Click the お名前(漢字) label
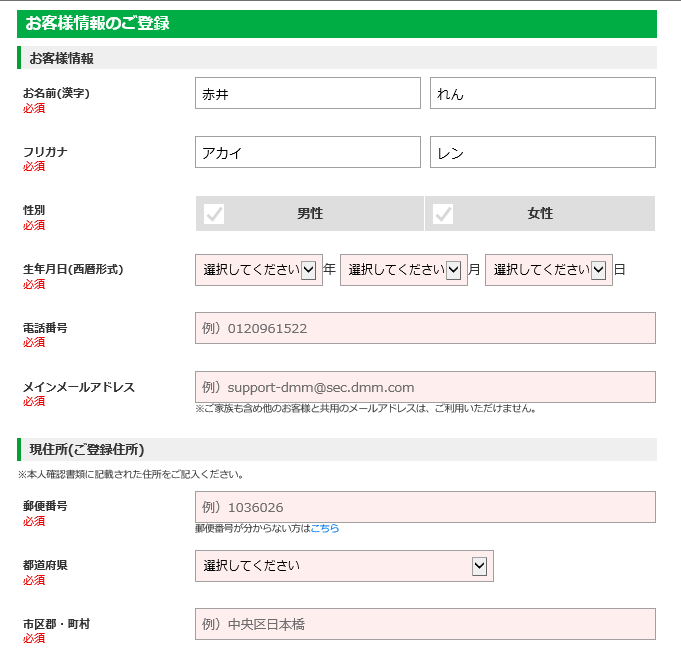The image size is (681, 651). coord(56,93)
